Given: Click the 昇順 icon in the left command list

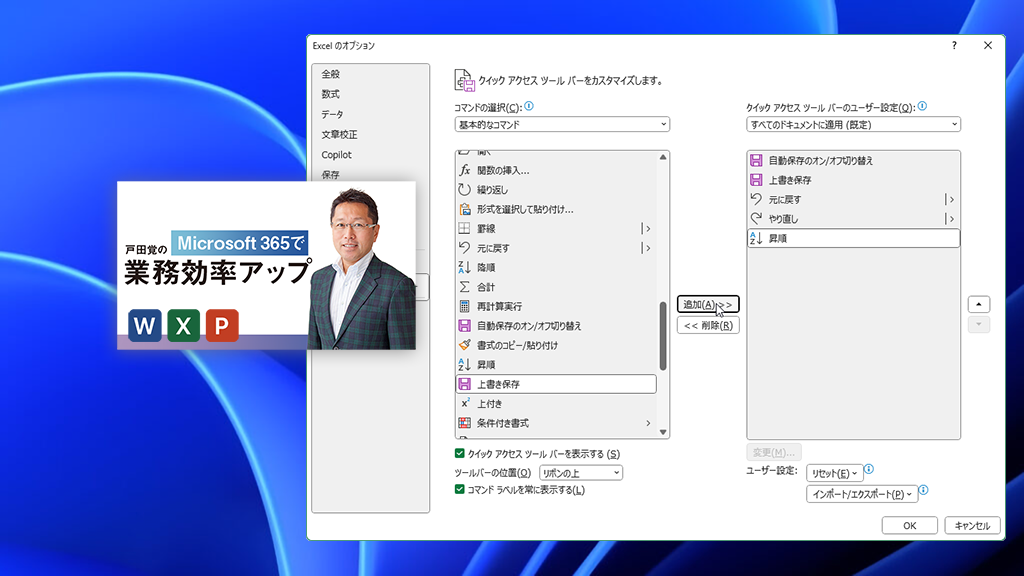Looking at the screenshot, I should pos(464,364).
